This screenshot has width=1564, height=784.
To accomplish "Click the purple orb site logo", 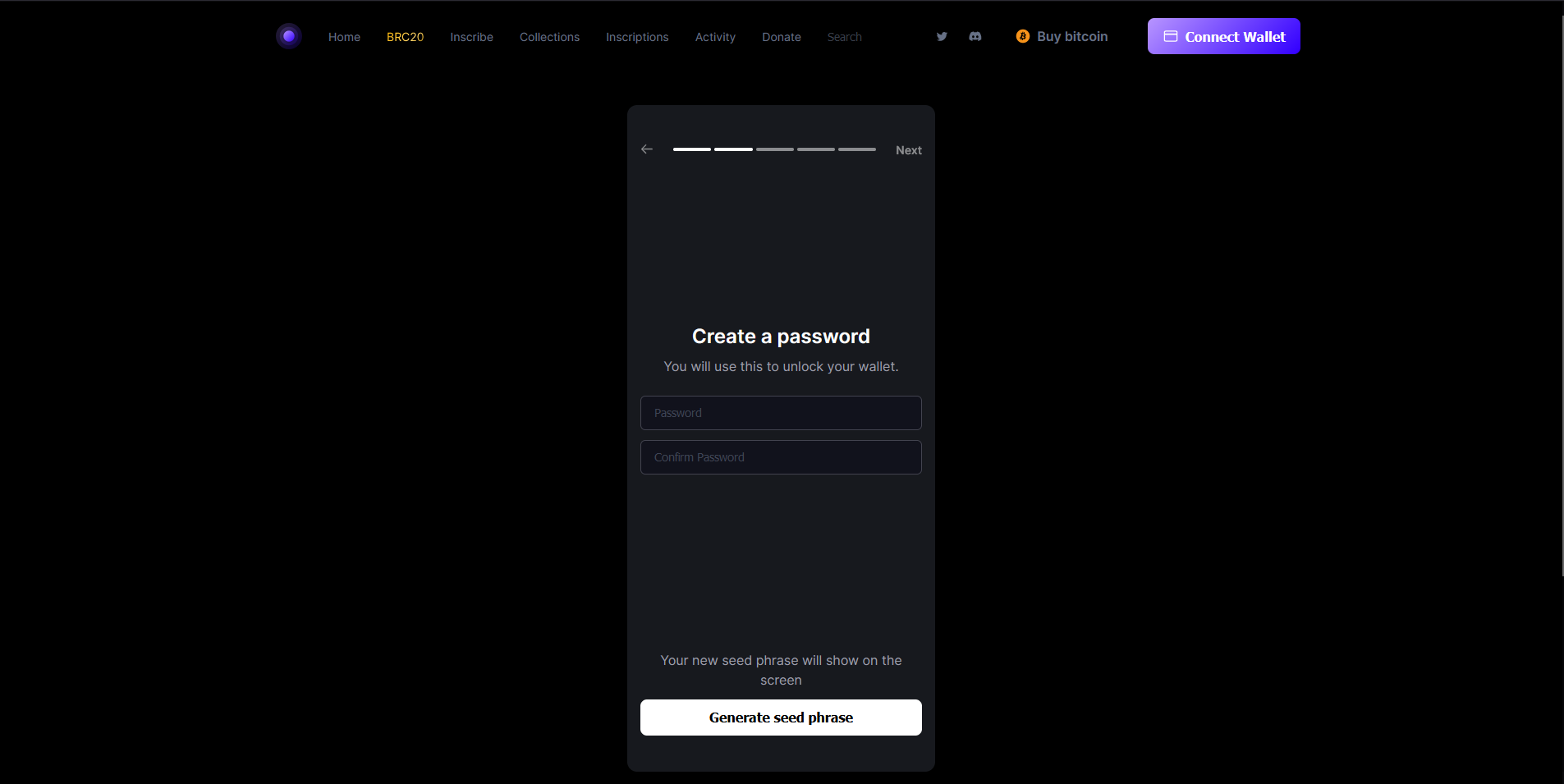I will point(289,36).
